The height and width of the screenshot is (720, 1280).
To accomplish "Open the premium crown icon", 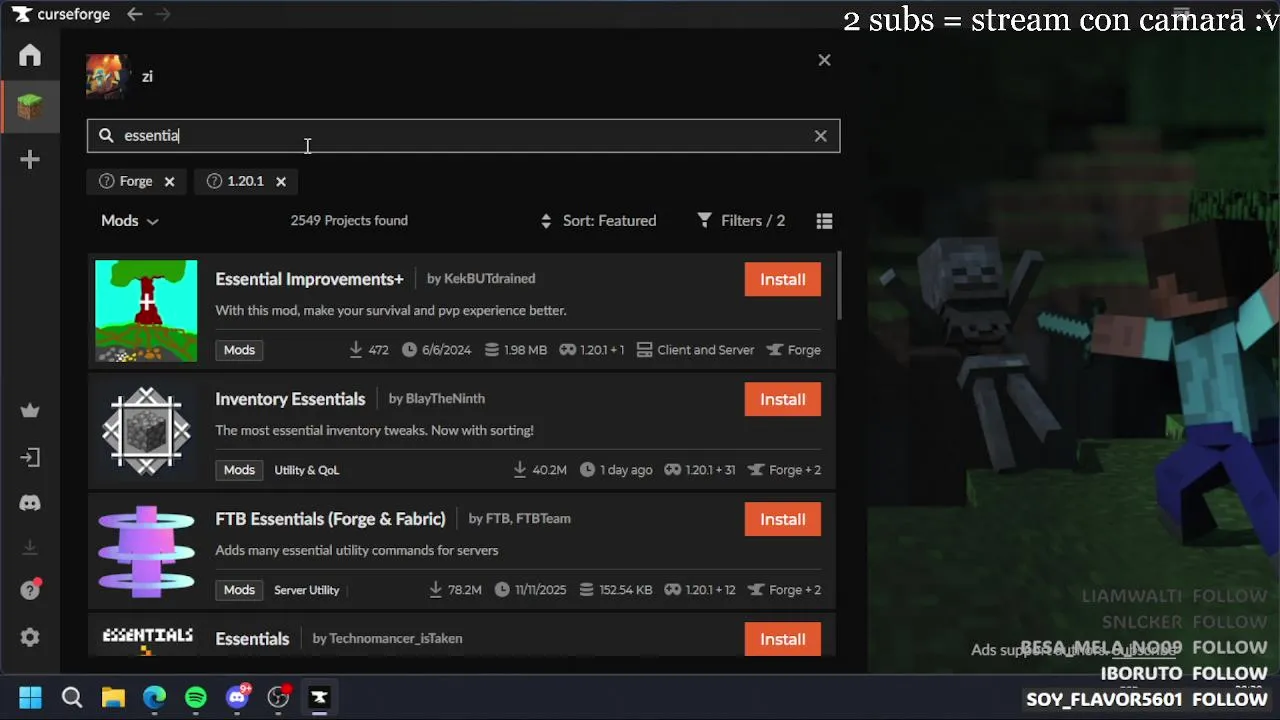I will coord(30,410).
